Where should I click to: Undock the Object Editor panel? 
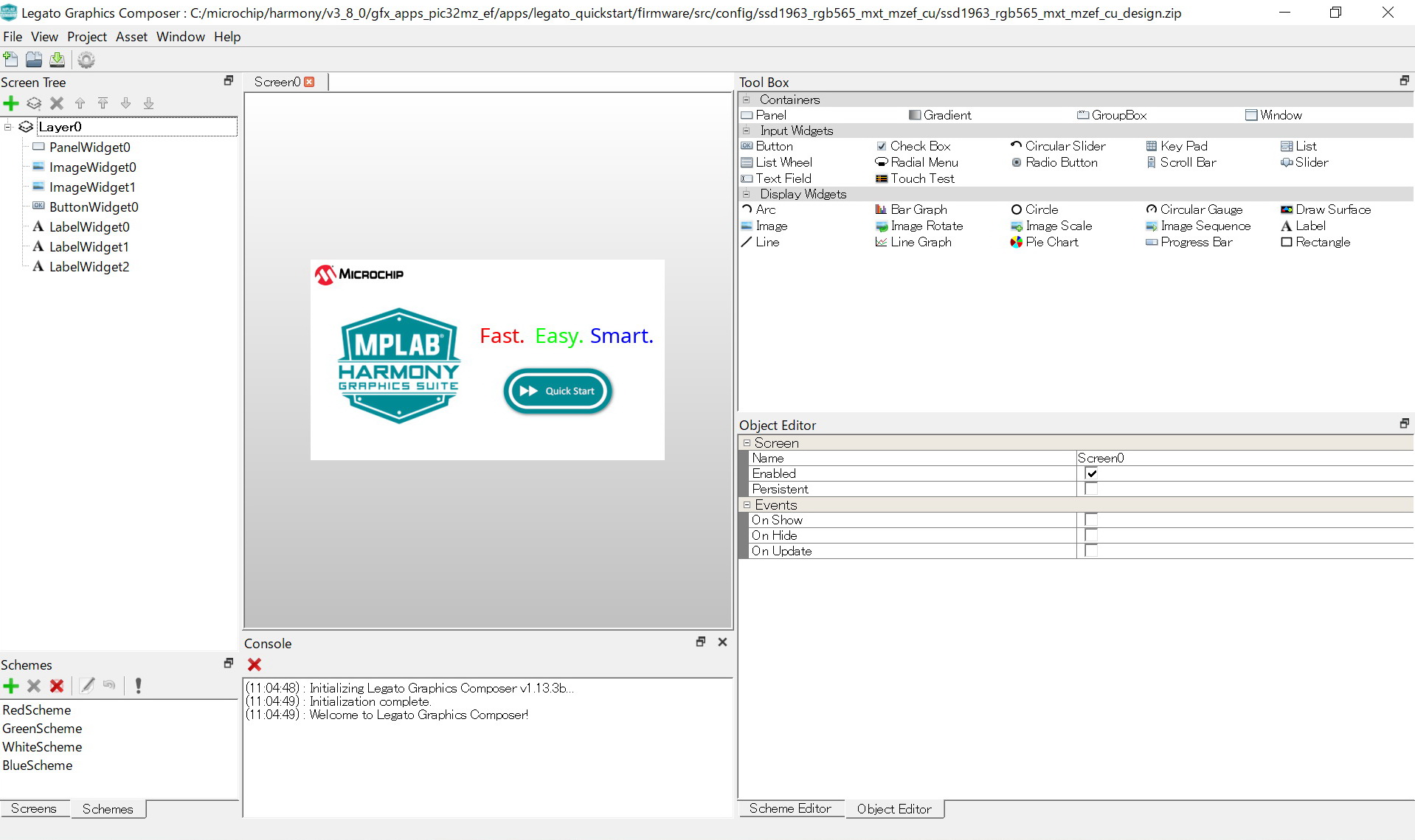tap(1404, 423)
